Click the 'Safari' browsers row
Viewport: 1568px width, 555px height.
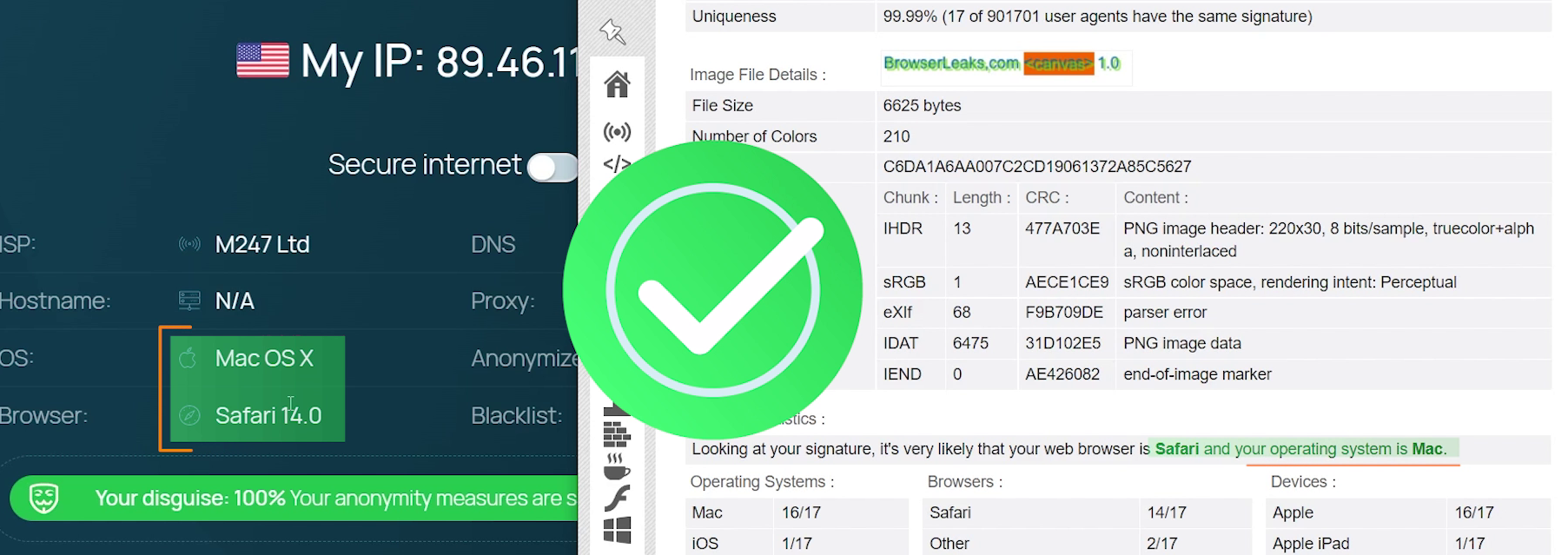[x=1087, y=512]
